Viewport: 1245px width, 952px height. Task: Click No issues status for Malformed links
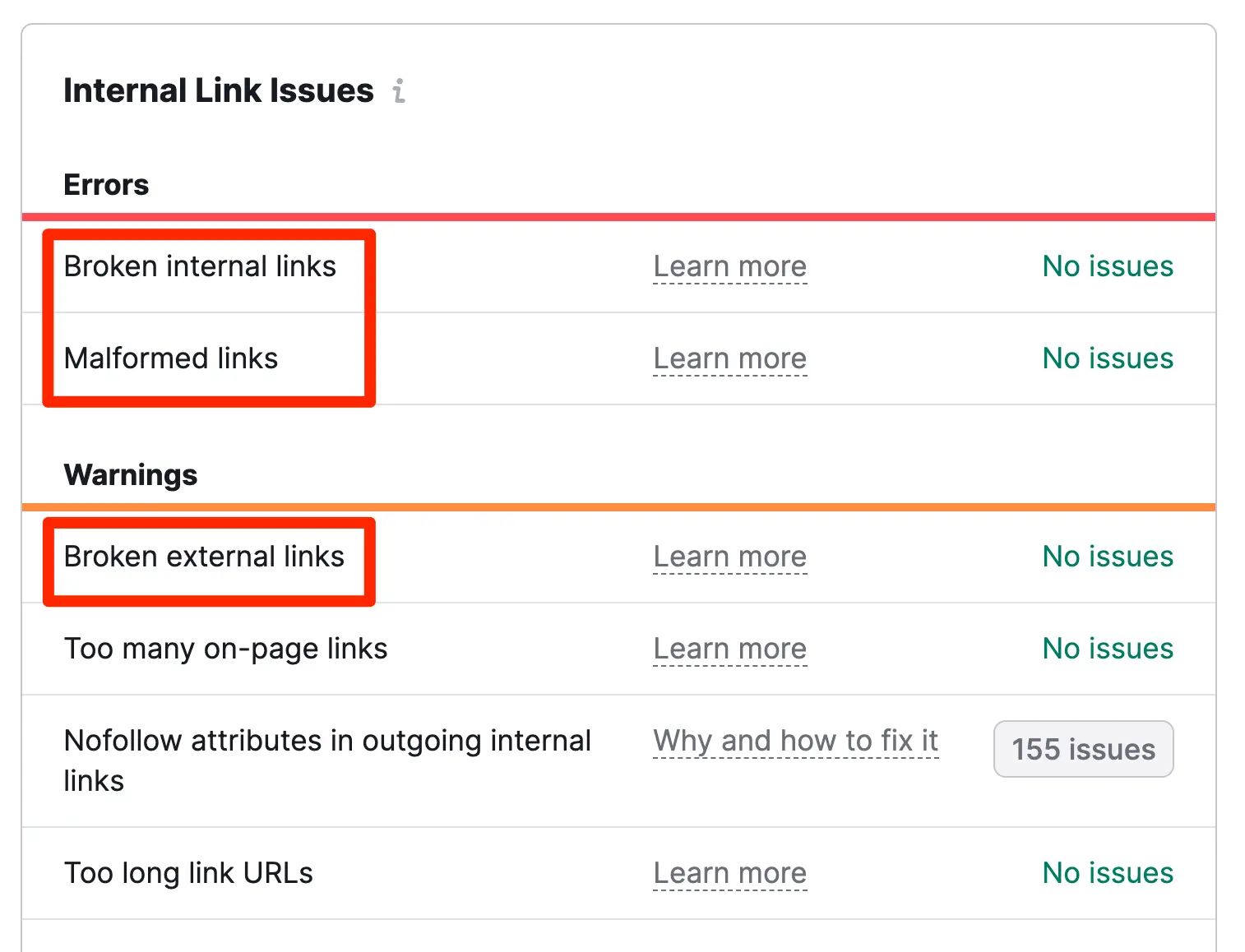coord(1107,358)
